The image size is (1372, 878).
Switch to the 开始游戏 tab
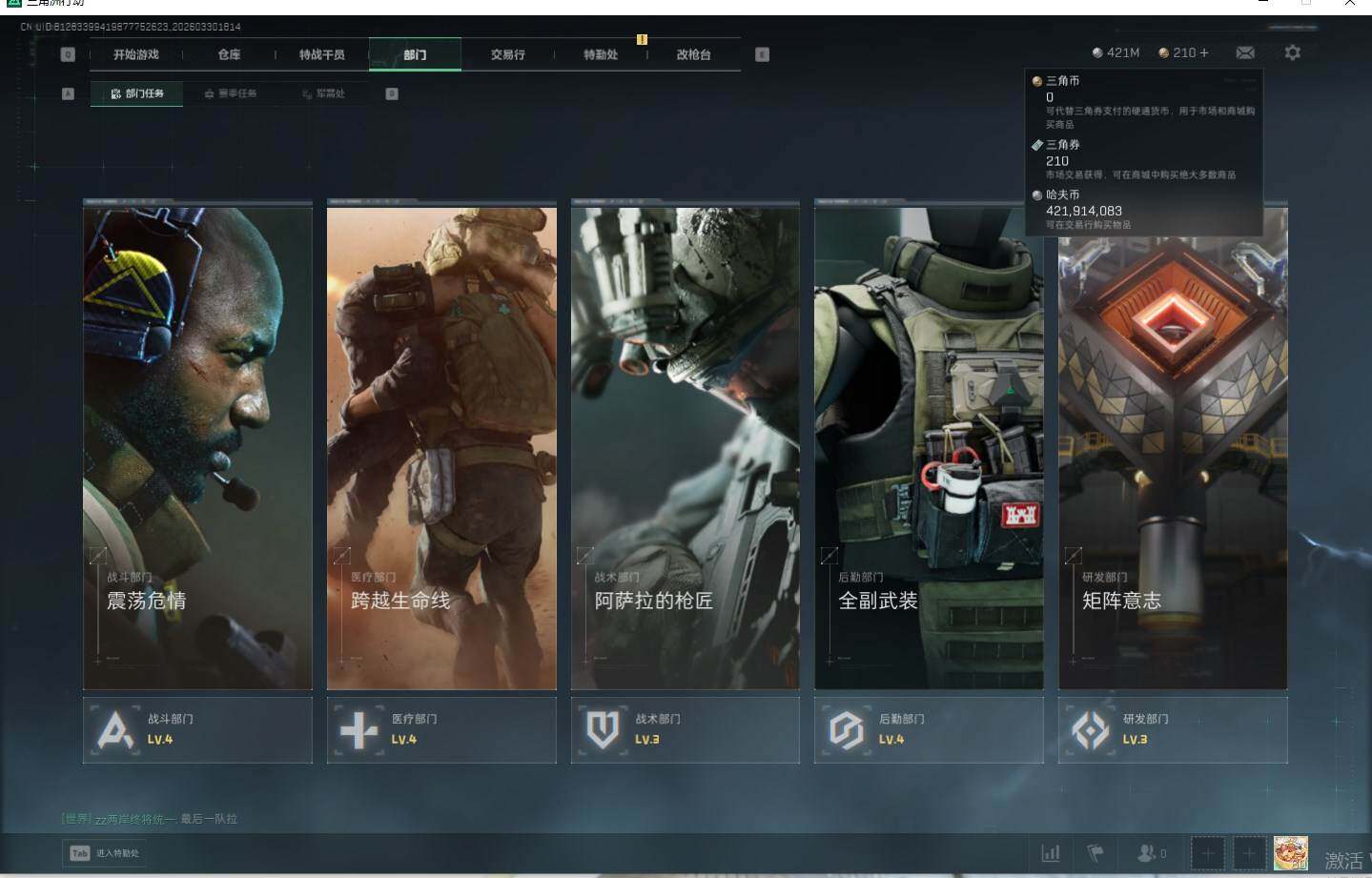click(136, 54)
